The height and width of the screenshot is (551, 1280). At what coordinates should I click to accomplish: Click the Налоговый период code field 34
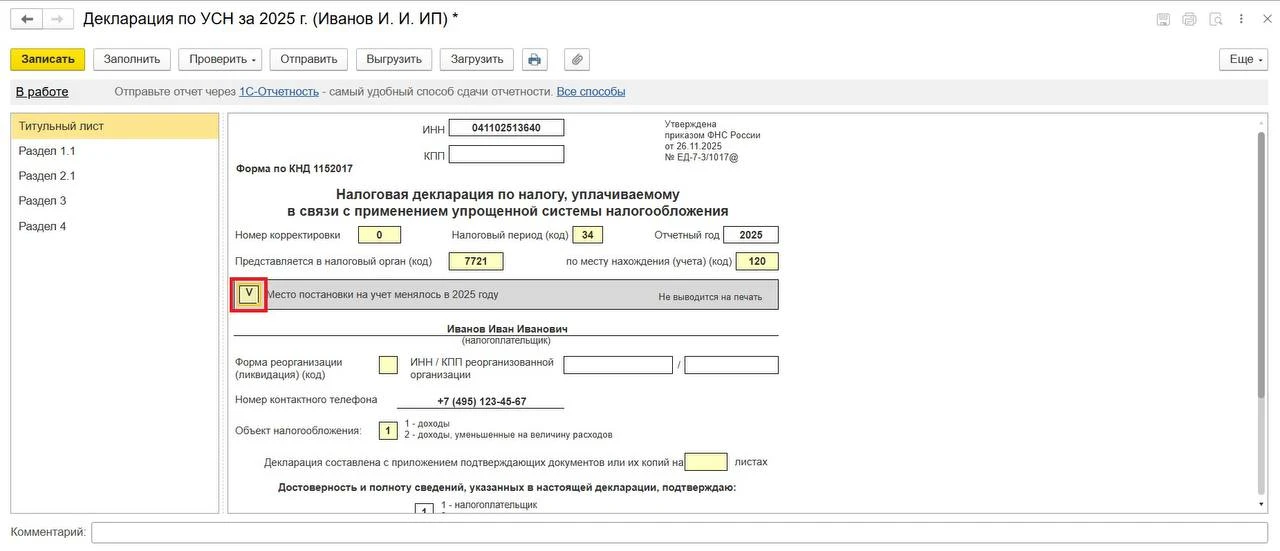[587, 235]
